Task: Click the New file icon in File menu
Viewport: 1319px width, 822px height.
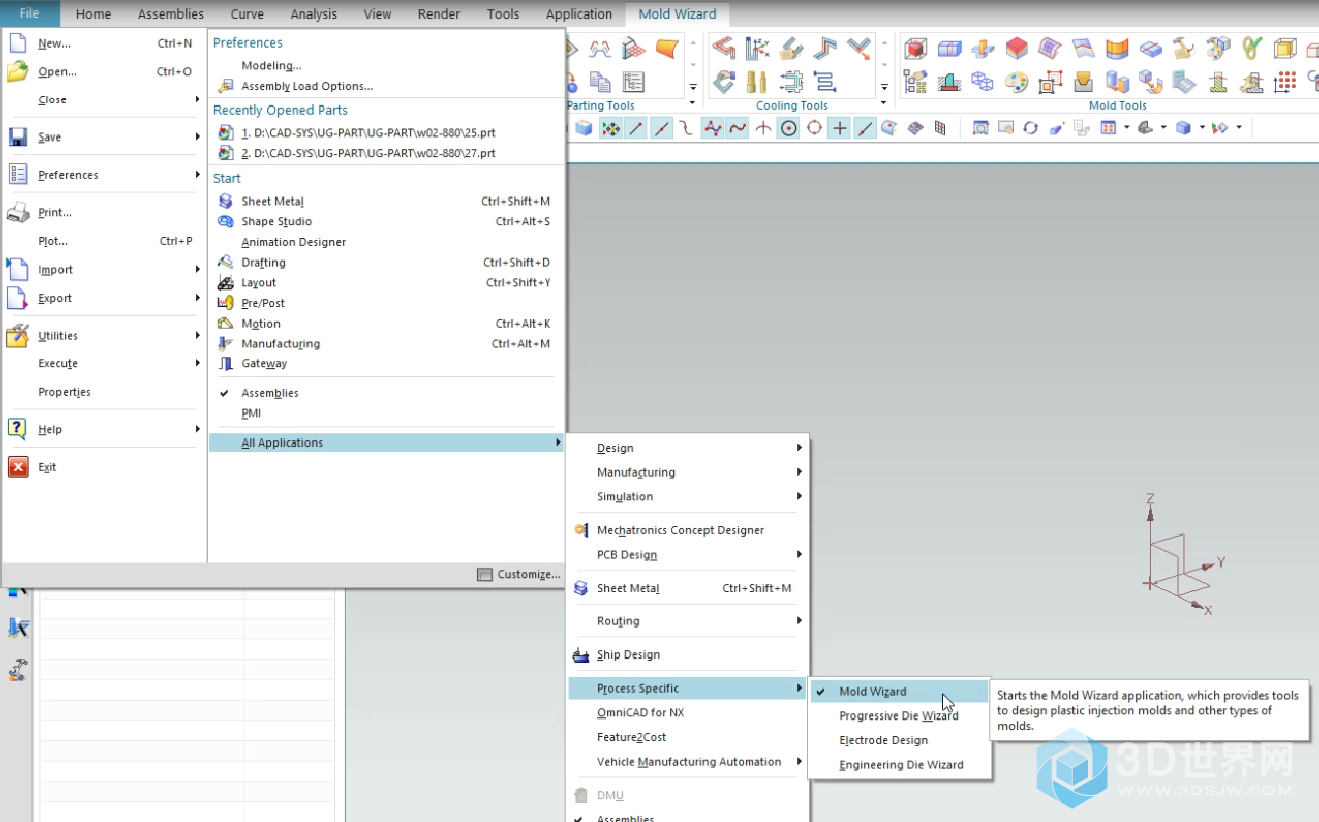Action: coord(18,43)
